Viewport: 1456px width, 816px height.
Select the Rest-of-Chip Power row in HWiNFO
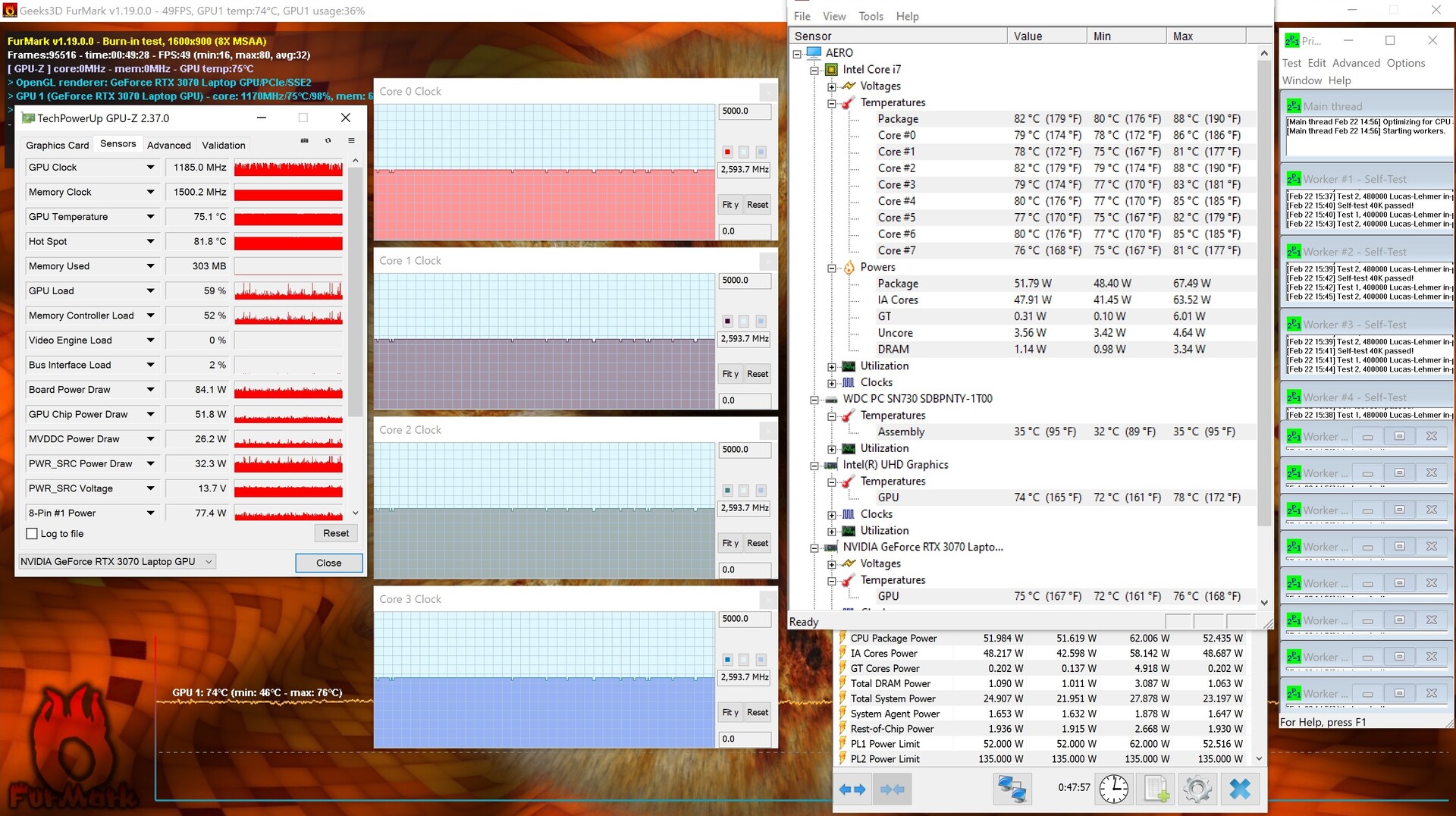[1045, 729]
